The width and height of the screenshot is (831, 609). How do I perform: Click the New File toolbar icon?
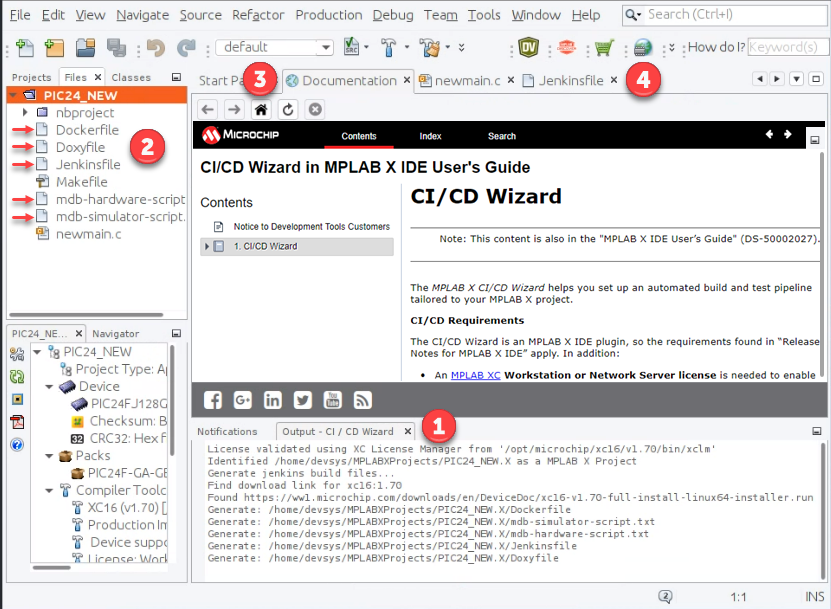click(x=24, y=47)
